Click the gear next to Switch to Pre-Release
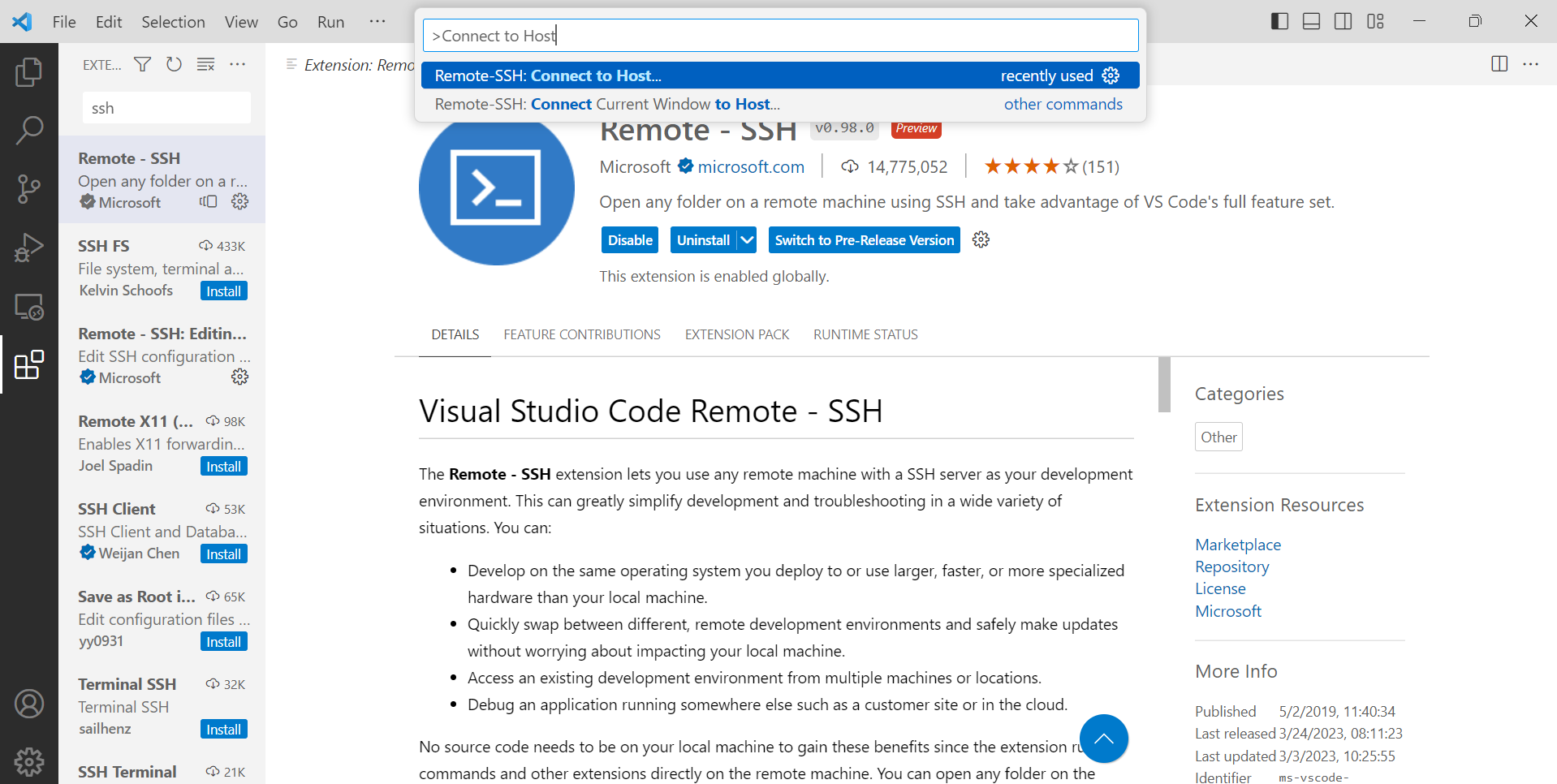Image resolution: width=1557 pixels, height=784 pixels. [981, 239]
